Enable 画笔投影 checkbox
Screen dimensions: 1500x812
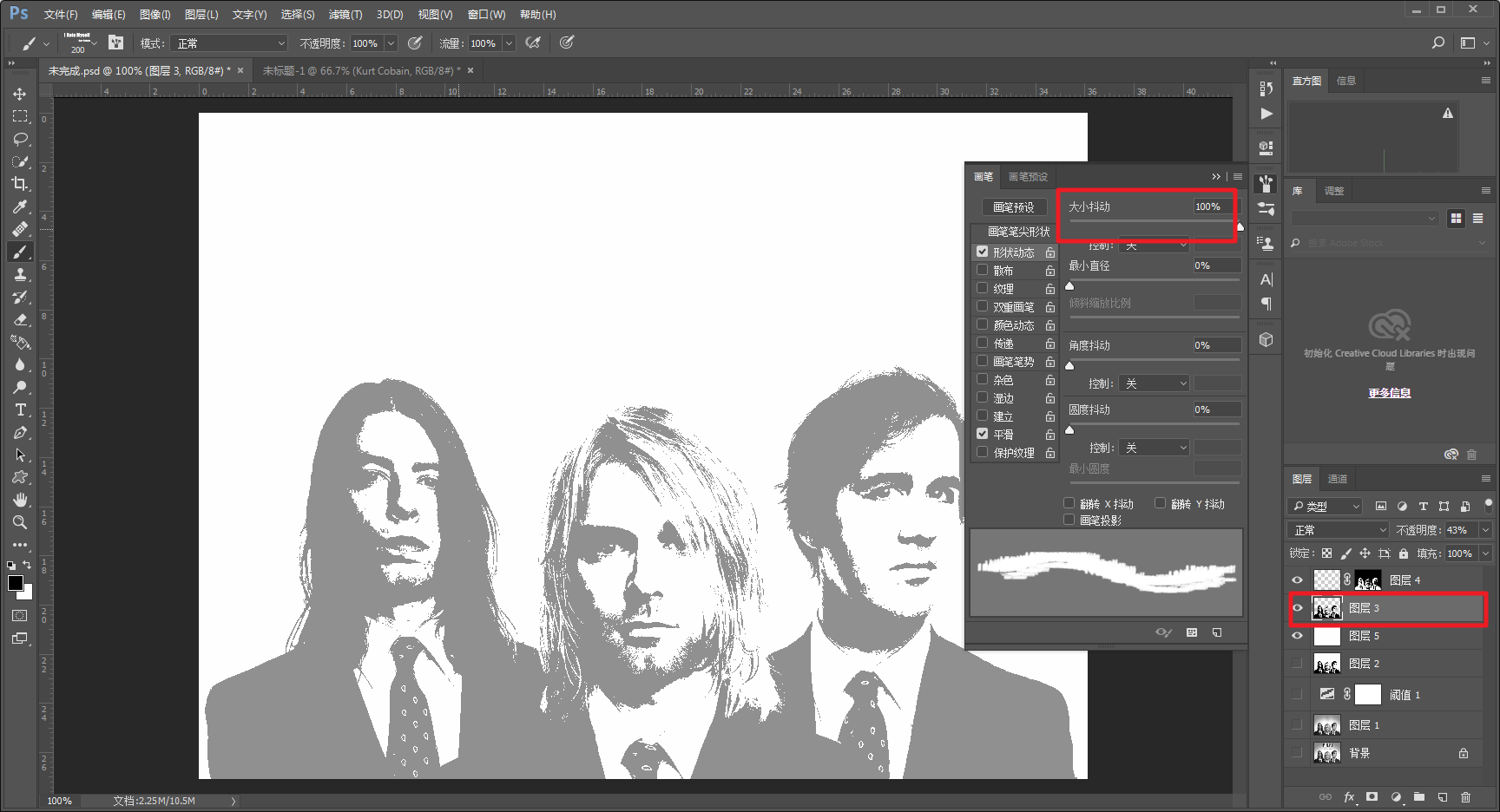click(x=1069, y=520)
